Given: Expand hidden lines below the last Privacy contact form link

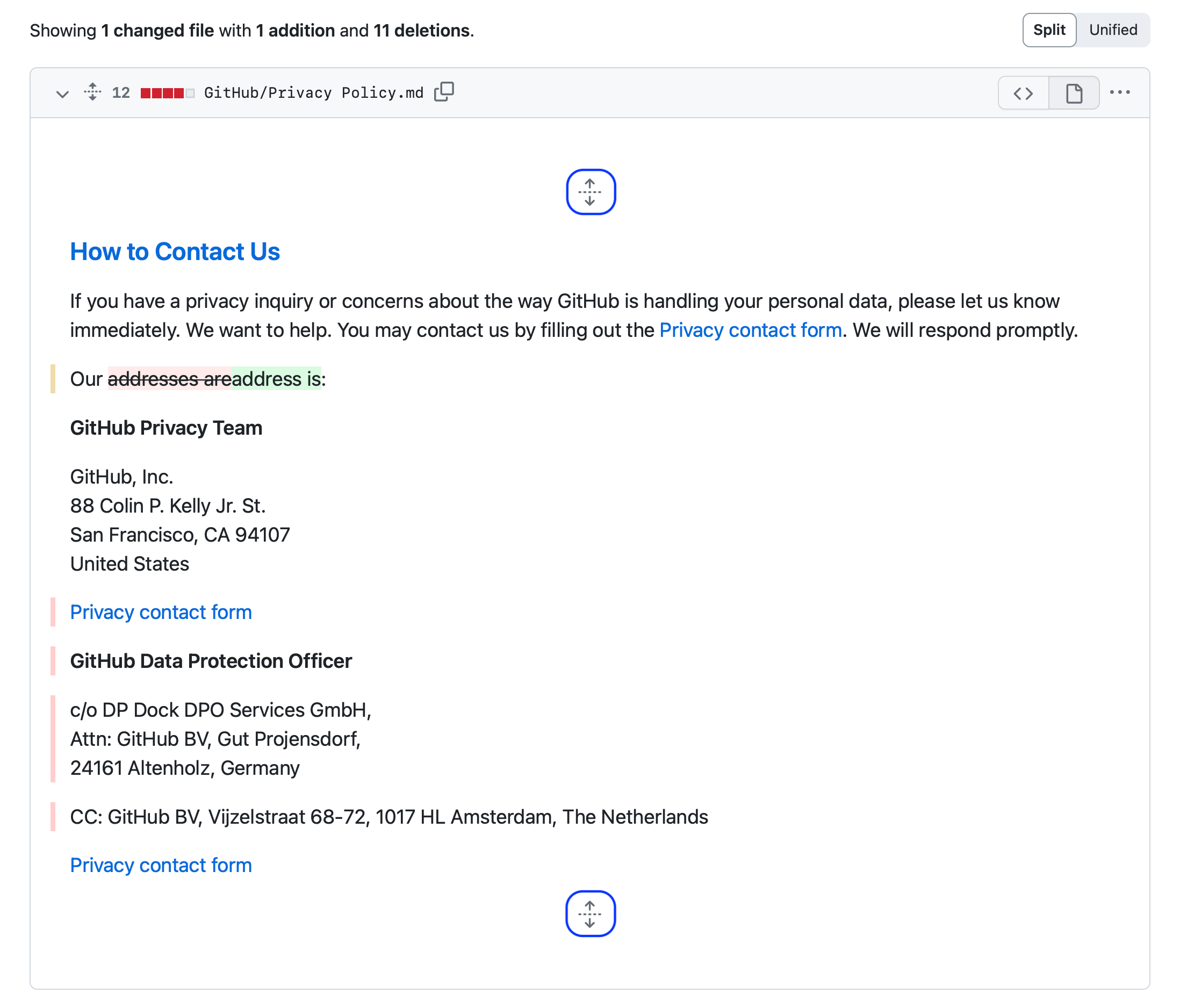Looking at the screenshot, I should tap(590, 913).
